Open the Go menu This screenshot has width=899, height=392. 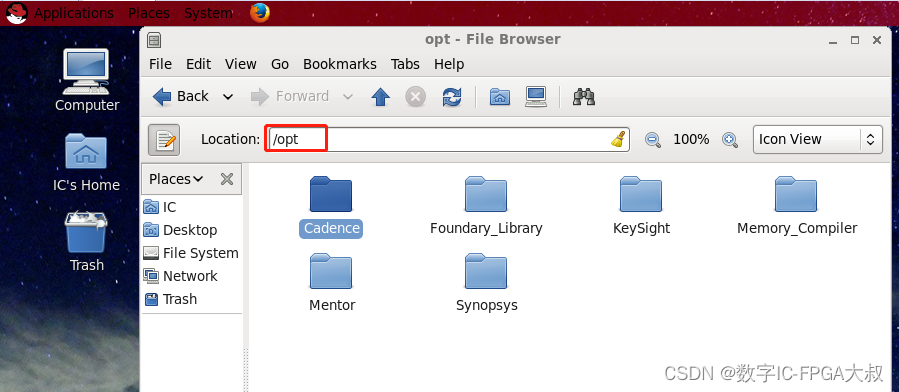(x=280, y=64)
